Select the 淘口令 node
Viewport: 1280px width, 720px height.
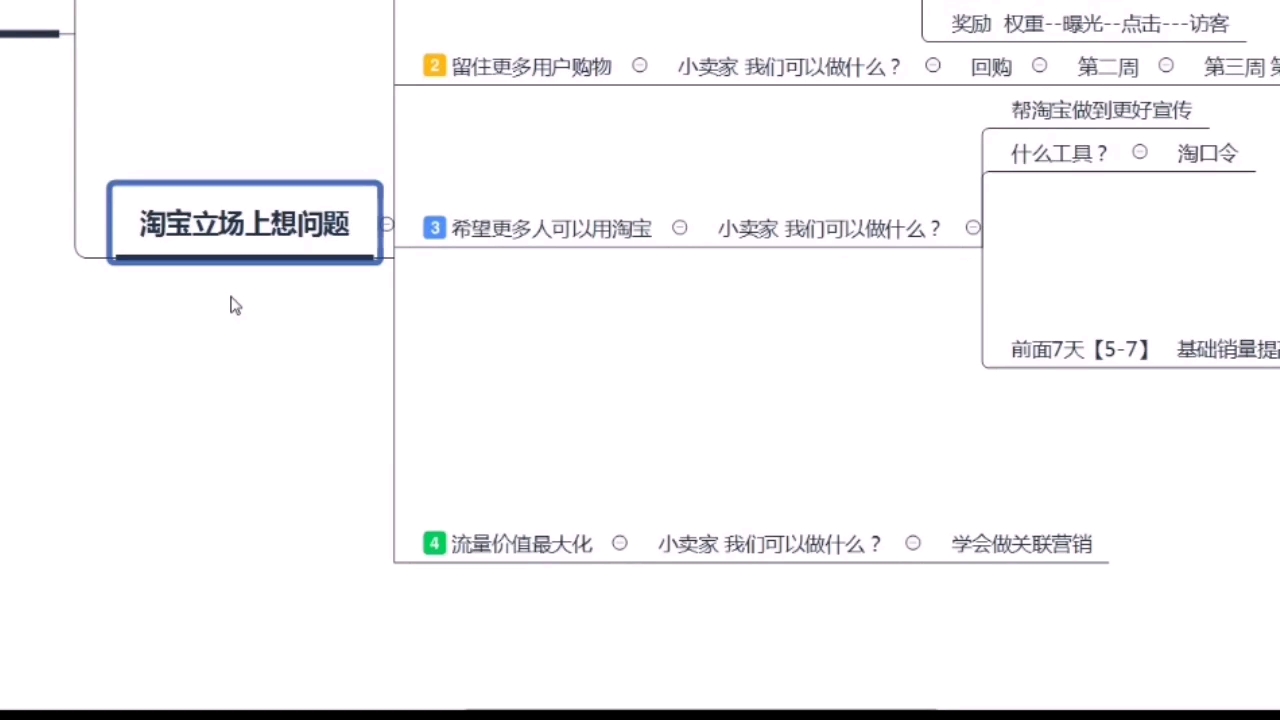[1207, 153]
